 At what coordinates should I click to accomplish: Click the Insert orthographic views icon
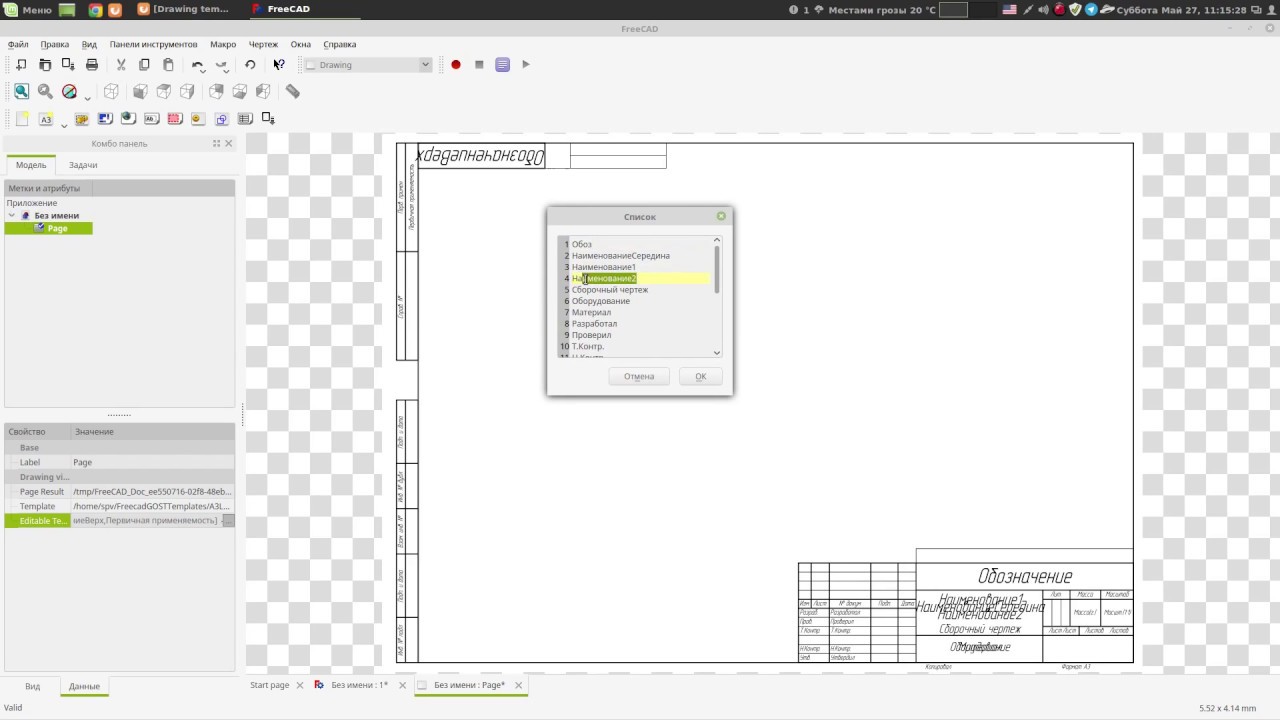(105, 118)
